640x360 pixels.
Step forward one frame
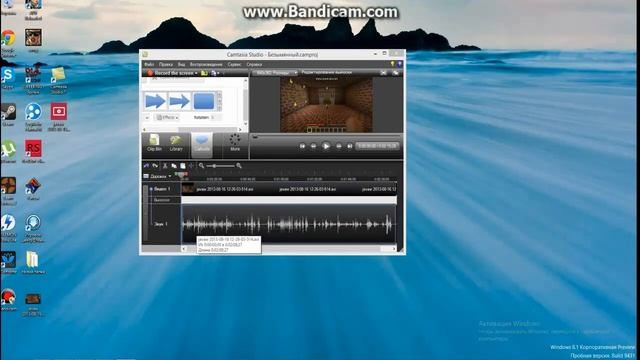338,146
